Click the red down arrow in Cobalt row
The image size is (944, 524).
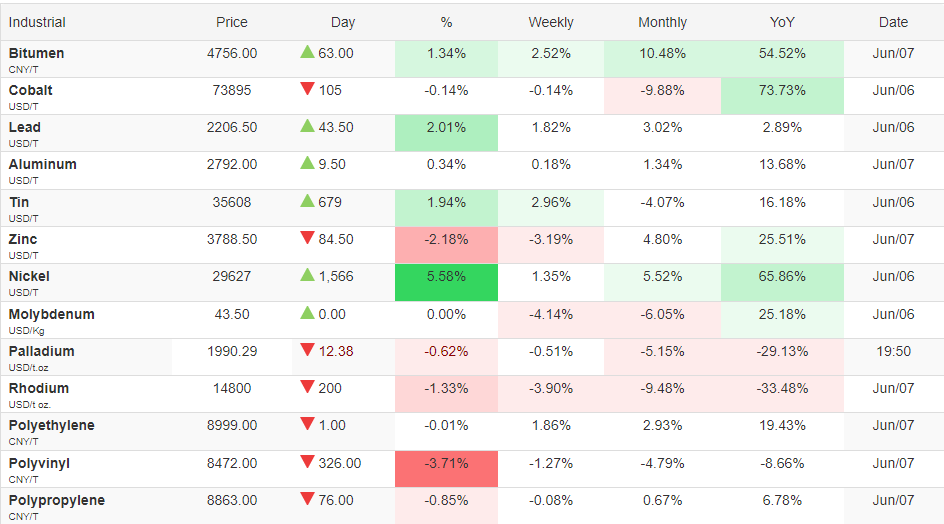pos(307,90)
